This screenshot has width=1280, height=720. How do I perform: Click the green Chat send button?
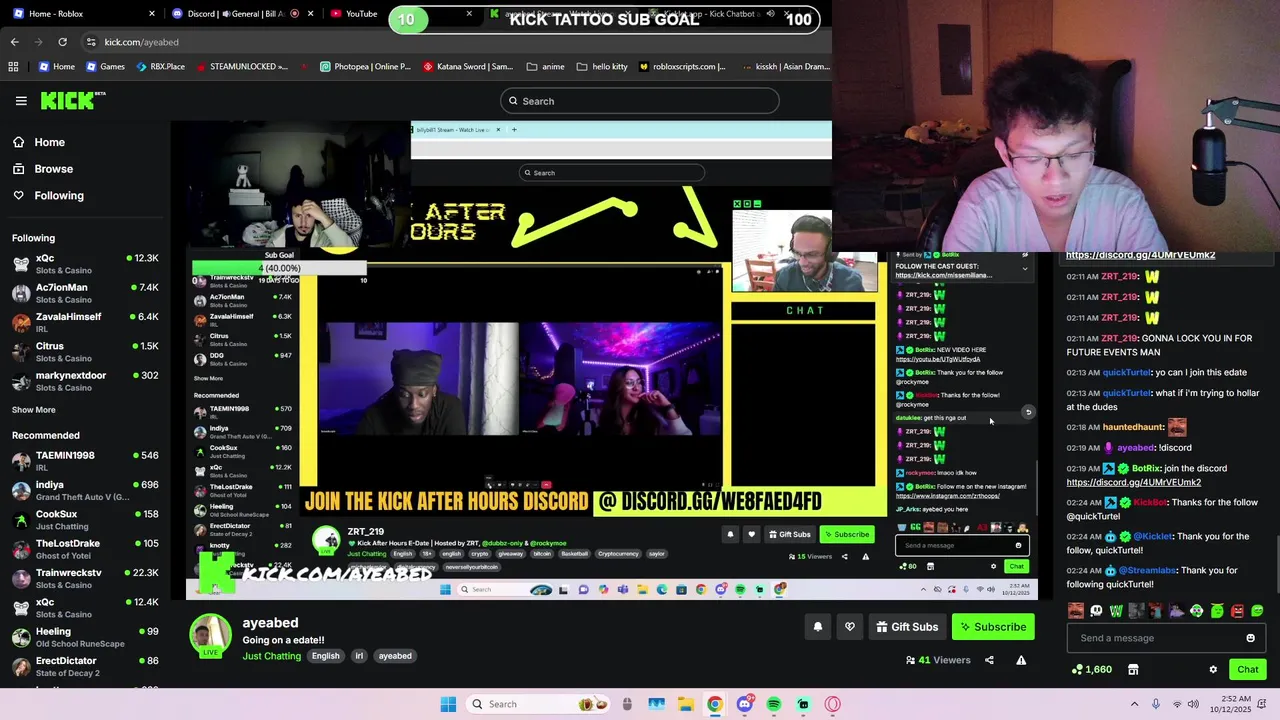pos(1247,670)
